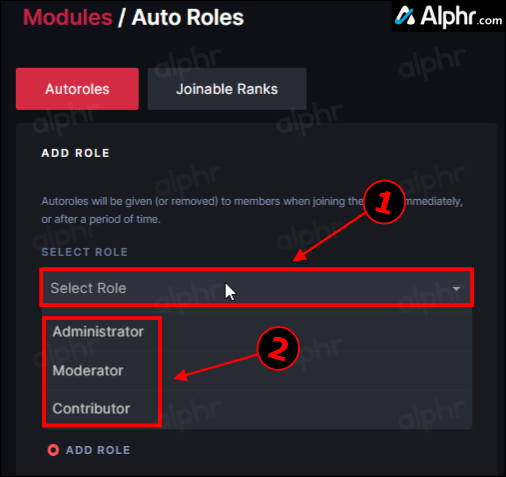
Task: Click the 'Select Role' placeholder text
Action: point(88,288)
